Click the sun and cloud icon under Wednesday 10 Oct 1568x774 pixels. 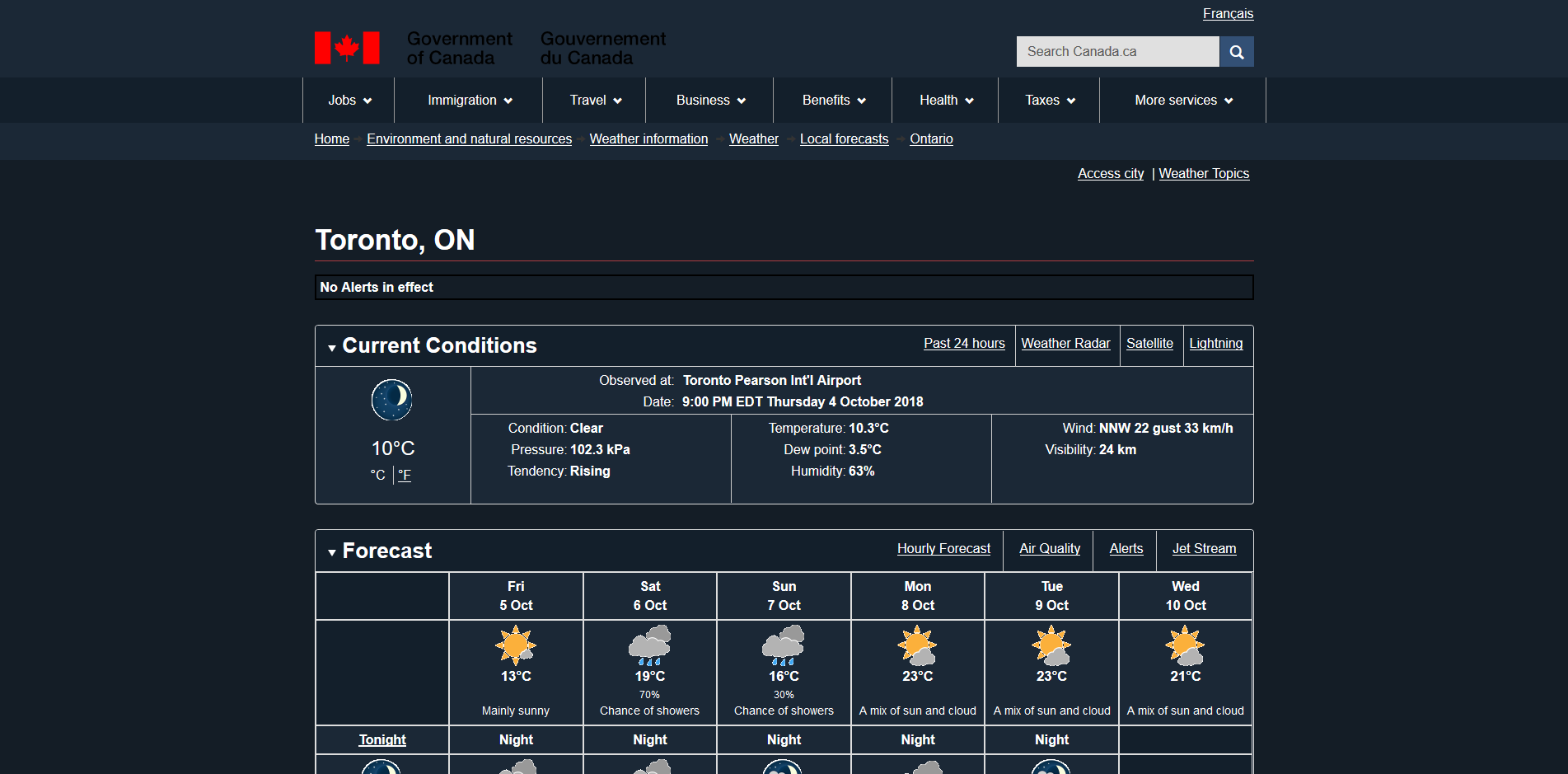[1185, 647]
